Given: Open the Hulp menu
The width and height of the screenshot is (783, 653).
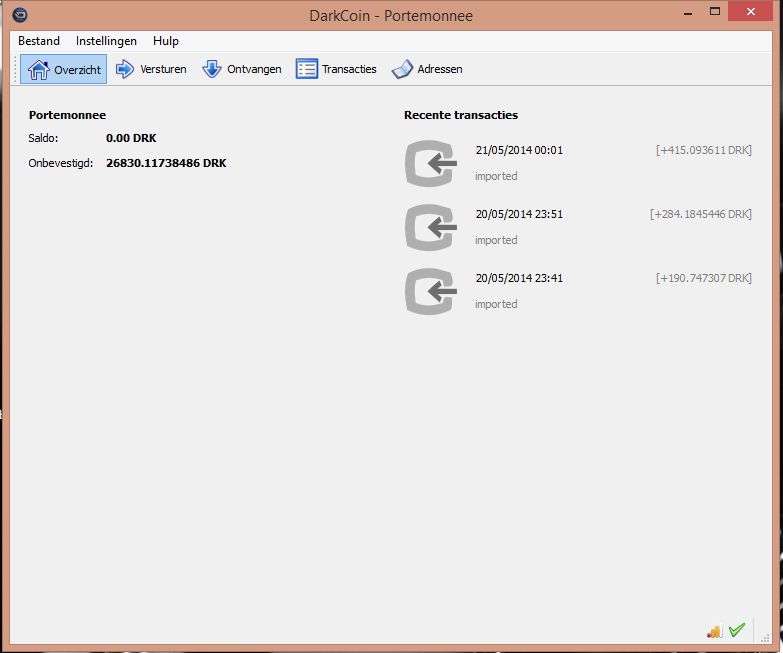Looking at the screenshot, I should (x=166, y=41).
